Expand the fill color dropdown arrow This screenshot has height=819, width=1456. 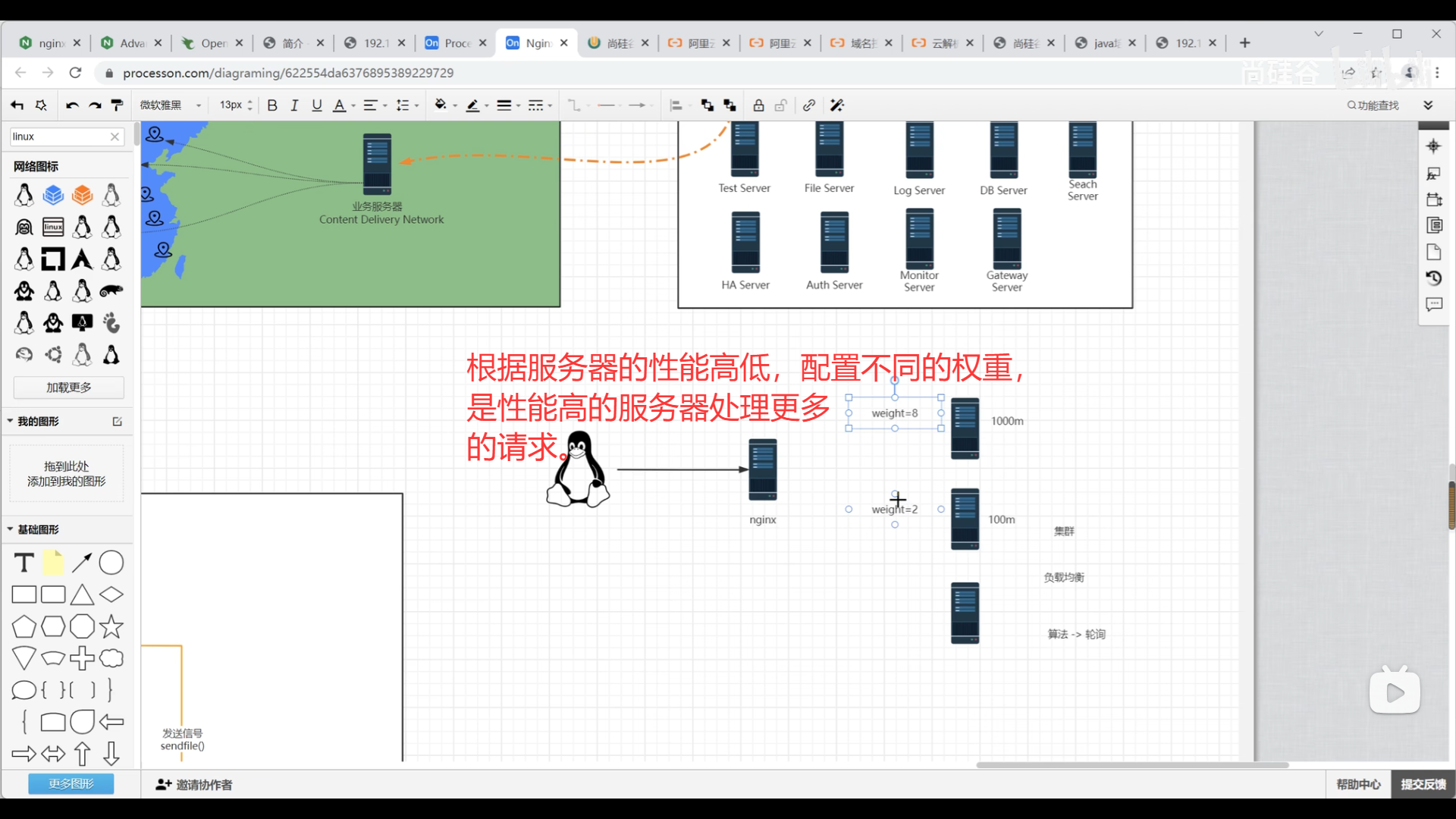tap(455, 105)
